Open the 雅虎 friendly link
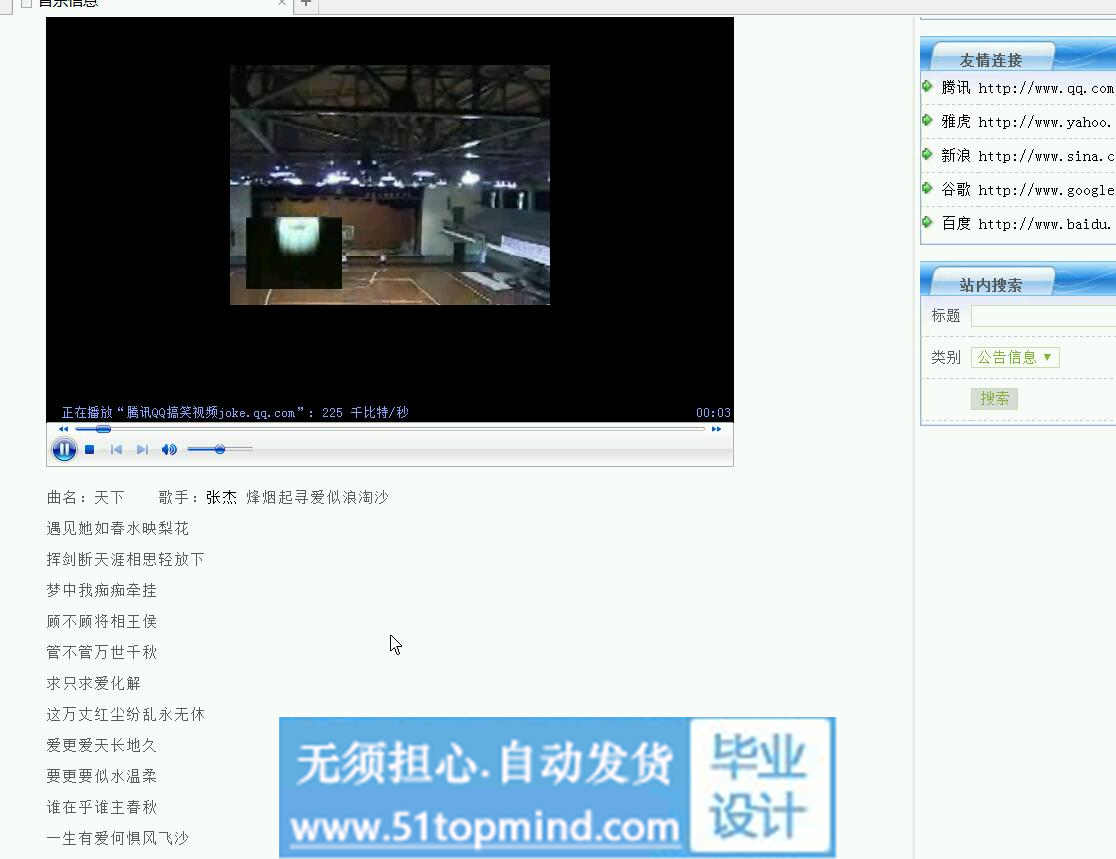Screen dimensions: 1116x859 pos(1027,122)
